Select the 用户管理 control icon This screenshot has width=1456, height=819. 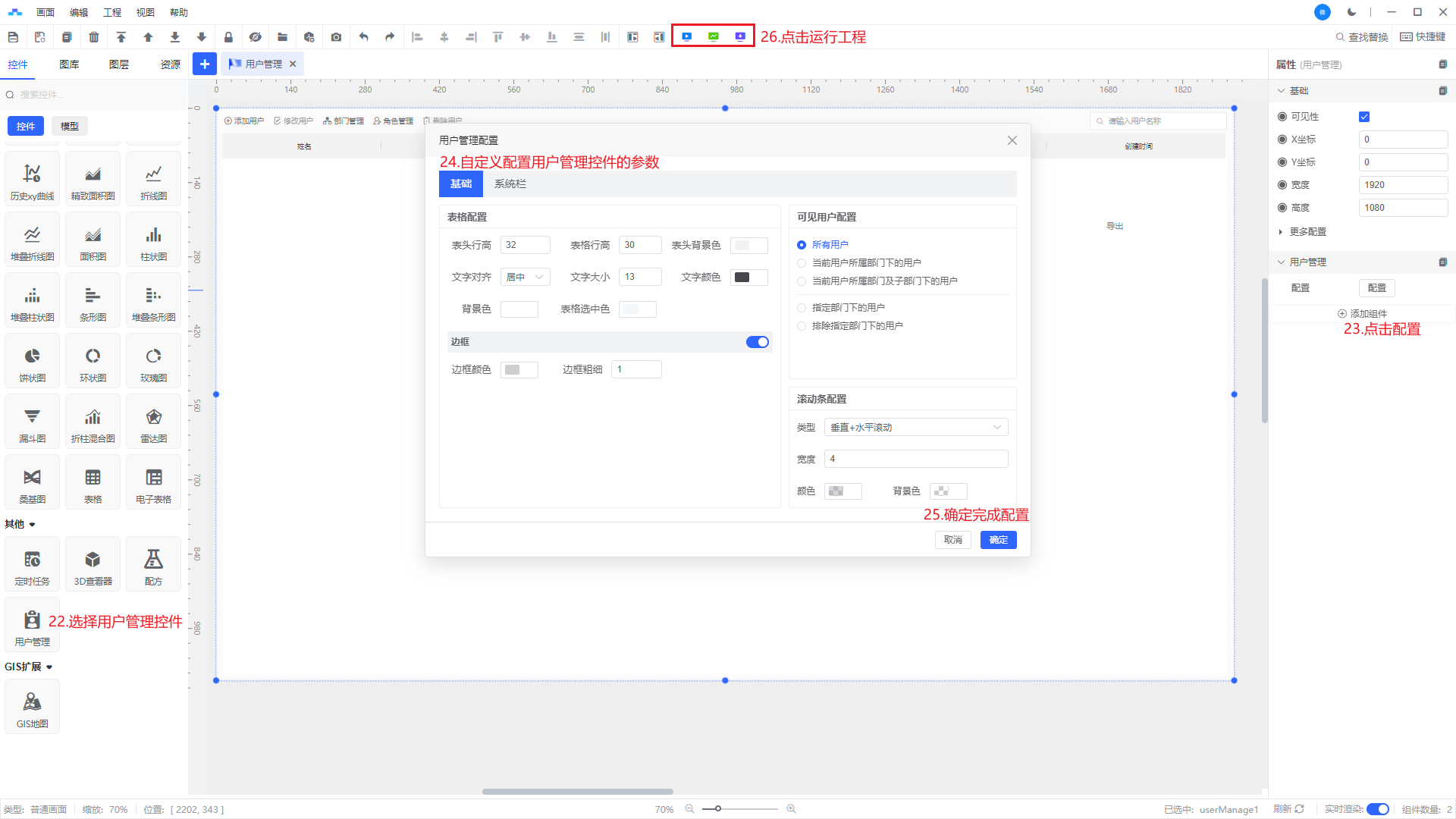[x=32, y=626]
